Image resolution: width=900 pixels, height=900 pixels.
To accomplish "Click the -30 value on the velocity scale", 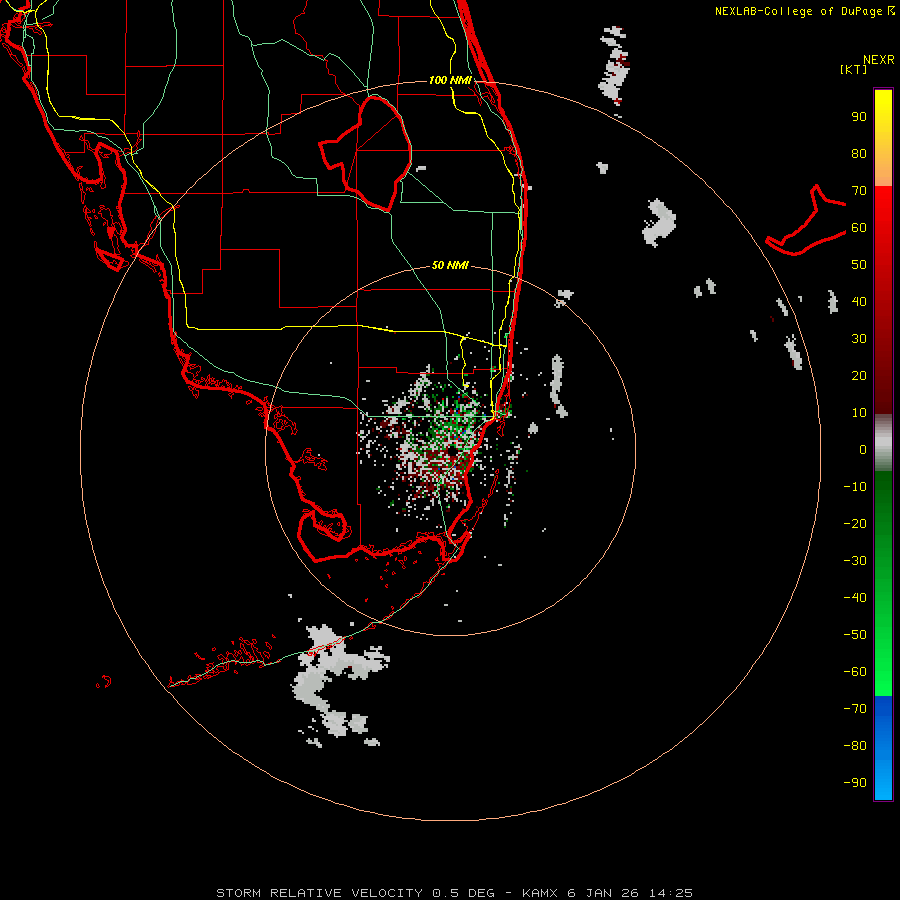I will 855,561.
